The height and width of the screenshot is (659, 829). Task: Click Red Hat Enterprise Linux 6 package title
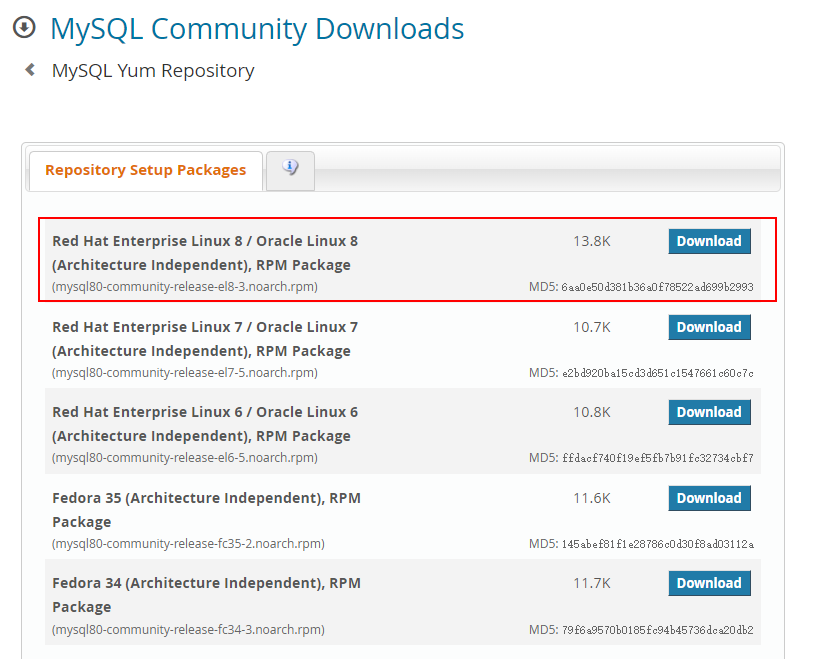point(205,424)
